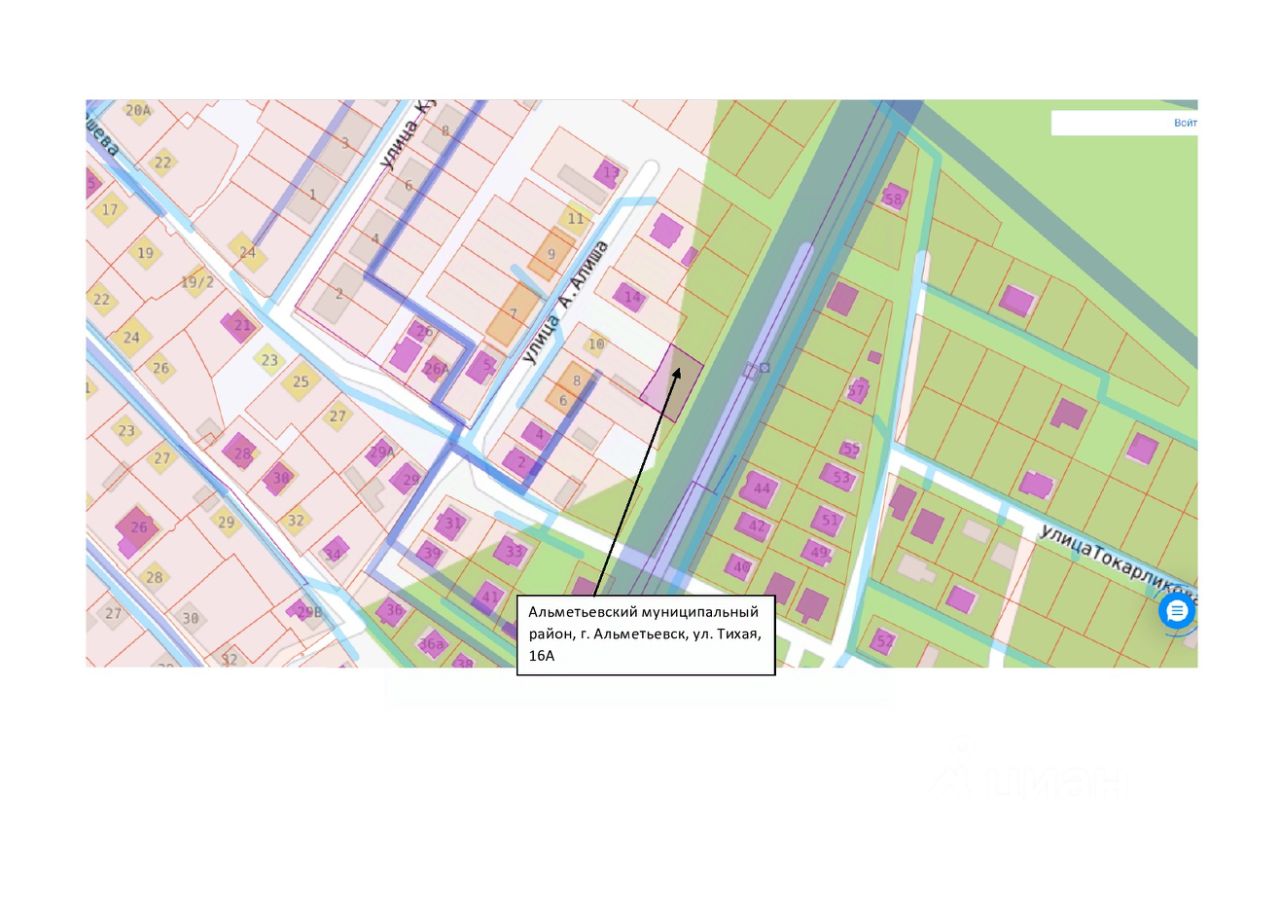Viewport: 1280px width, 905px height.
Task: Select the purple building numbered 21
Action: coord(241,325)
